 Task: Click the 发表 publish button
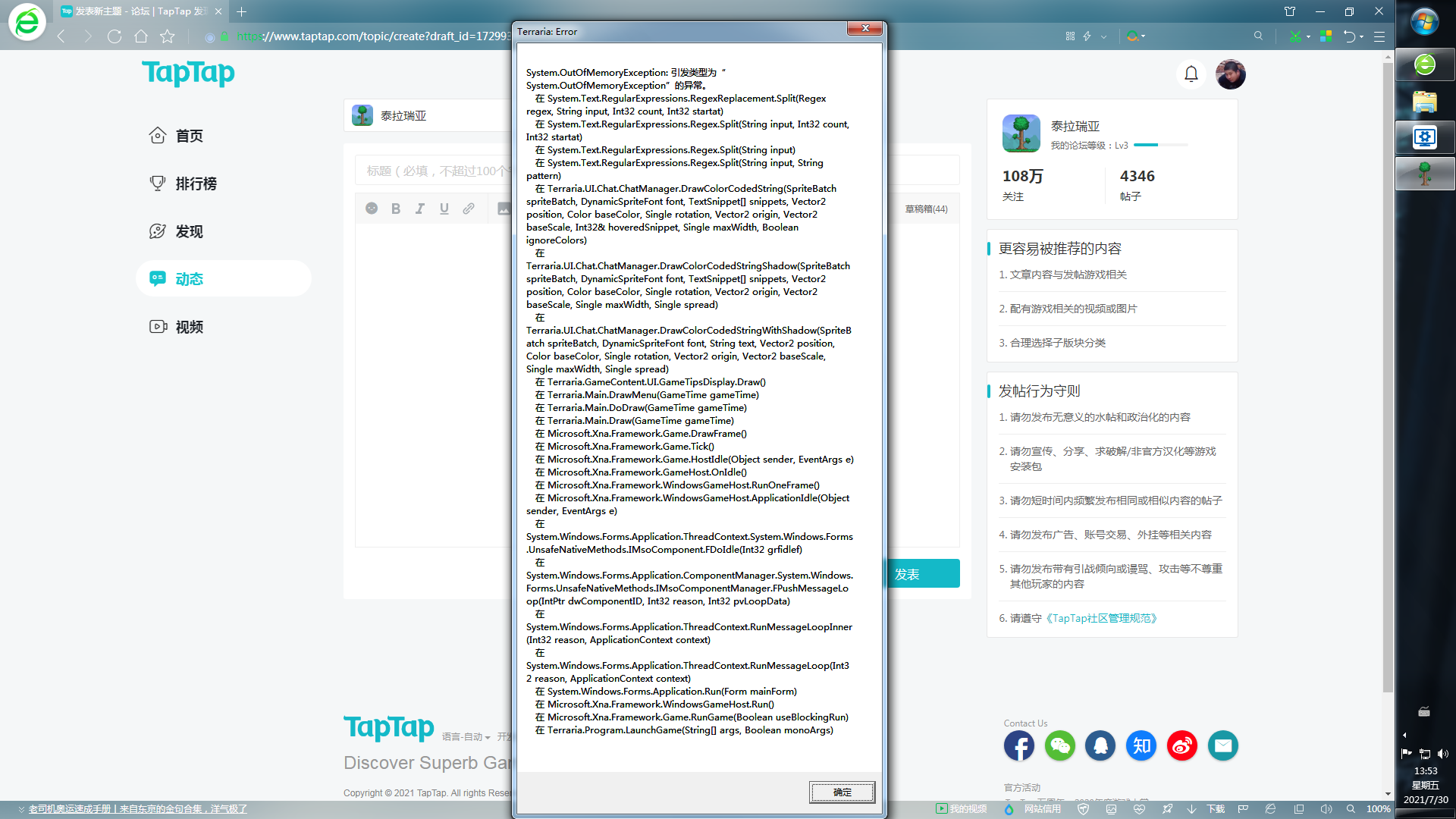[x=922, y=574]
